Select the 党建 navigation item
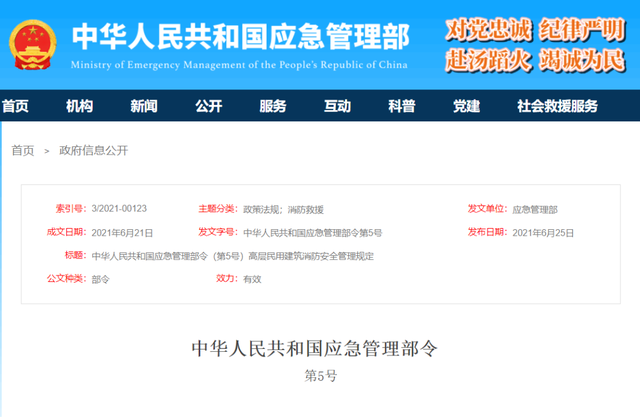This screenshot has width=640, height=417. 465,106
